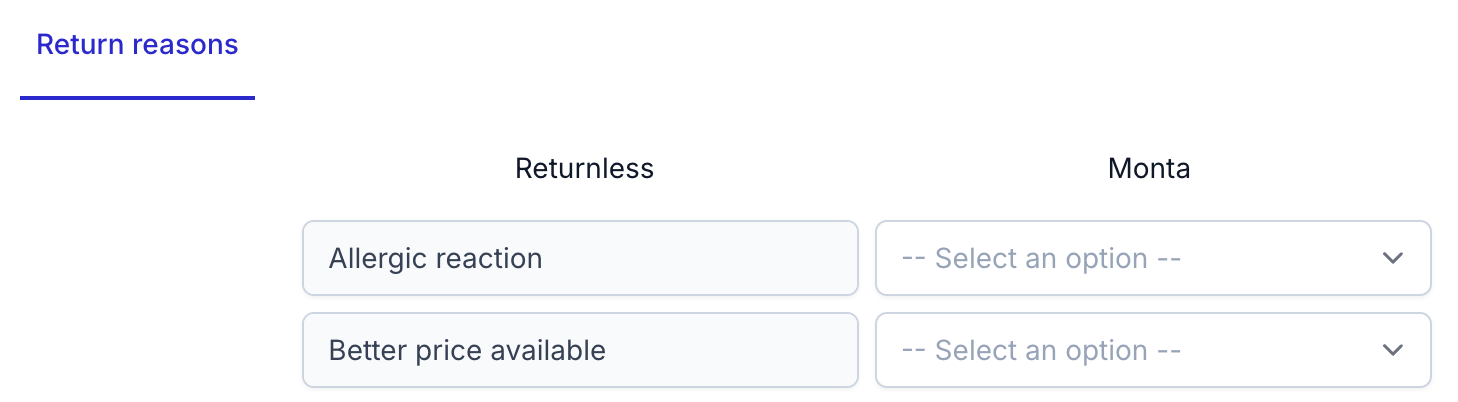Open the Return reasons tab
This screenshot has width=1458, height=402.
point(137,45)
